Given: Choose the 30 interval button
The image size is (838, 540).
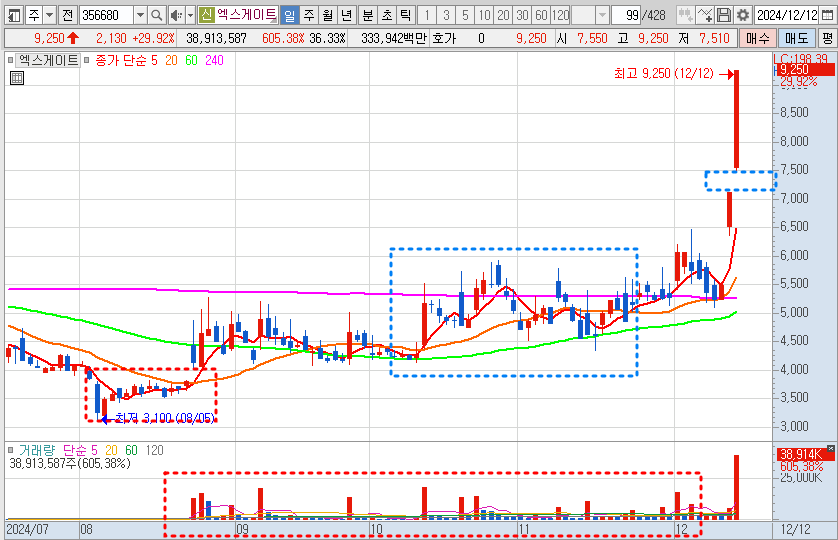Looking at the screenshot, I should 522,15.
